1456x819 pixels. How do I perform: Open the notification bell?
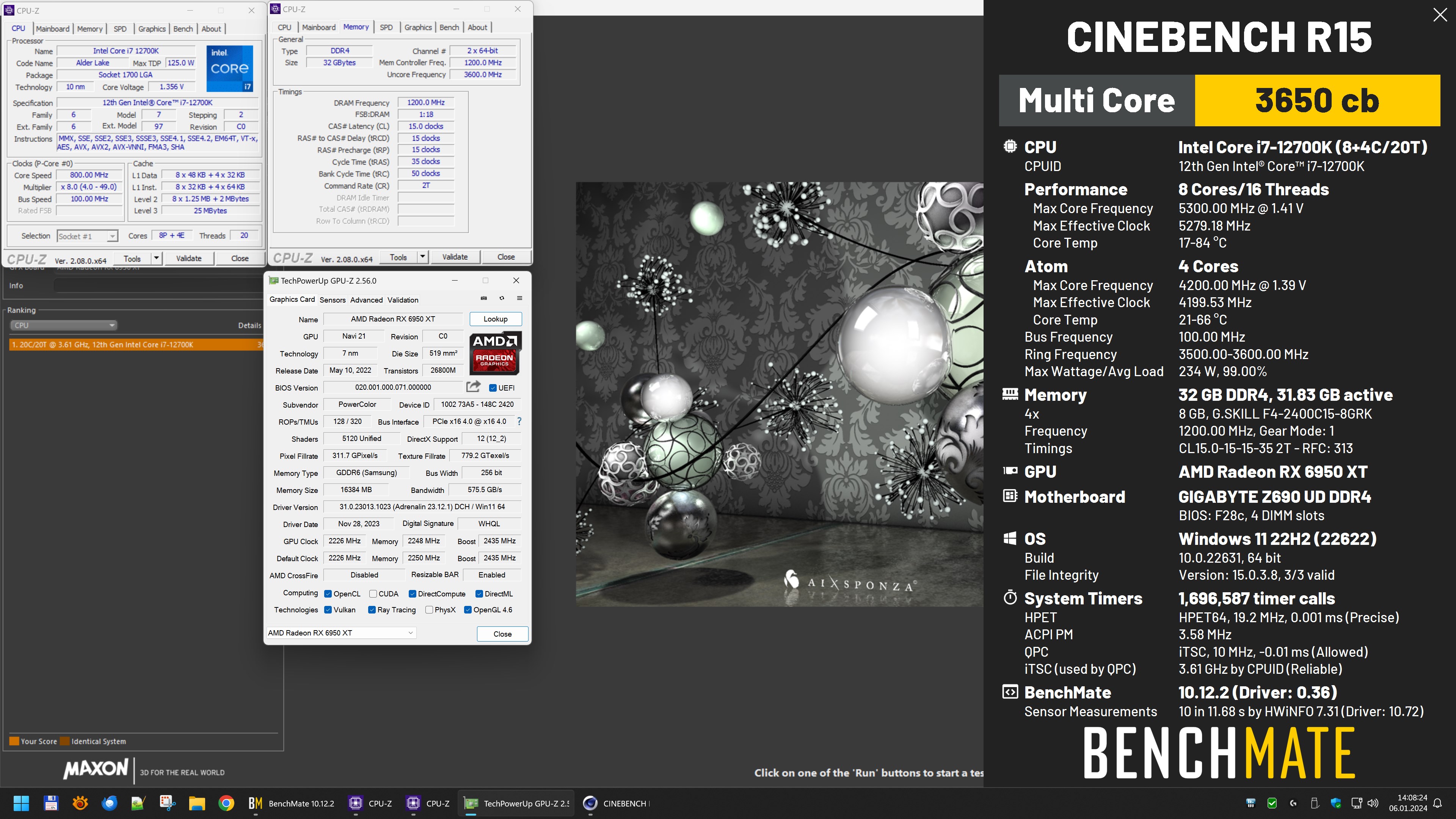click(1437, 803)
